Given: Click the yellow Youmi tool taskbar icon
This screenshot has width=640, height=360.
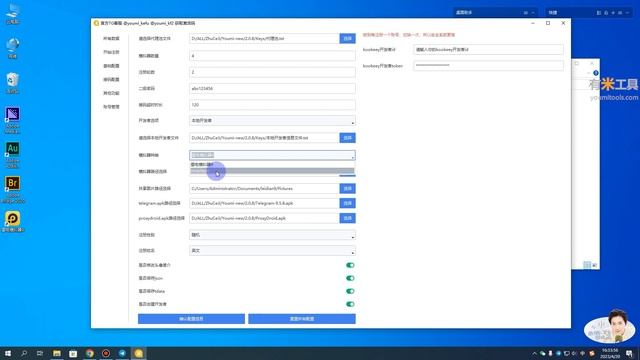Looking at the screenshot, I should click(138, 353).
